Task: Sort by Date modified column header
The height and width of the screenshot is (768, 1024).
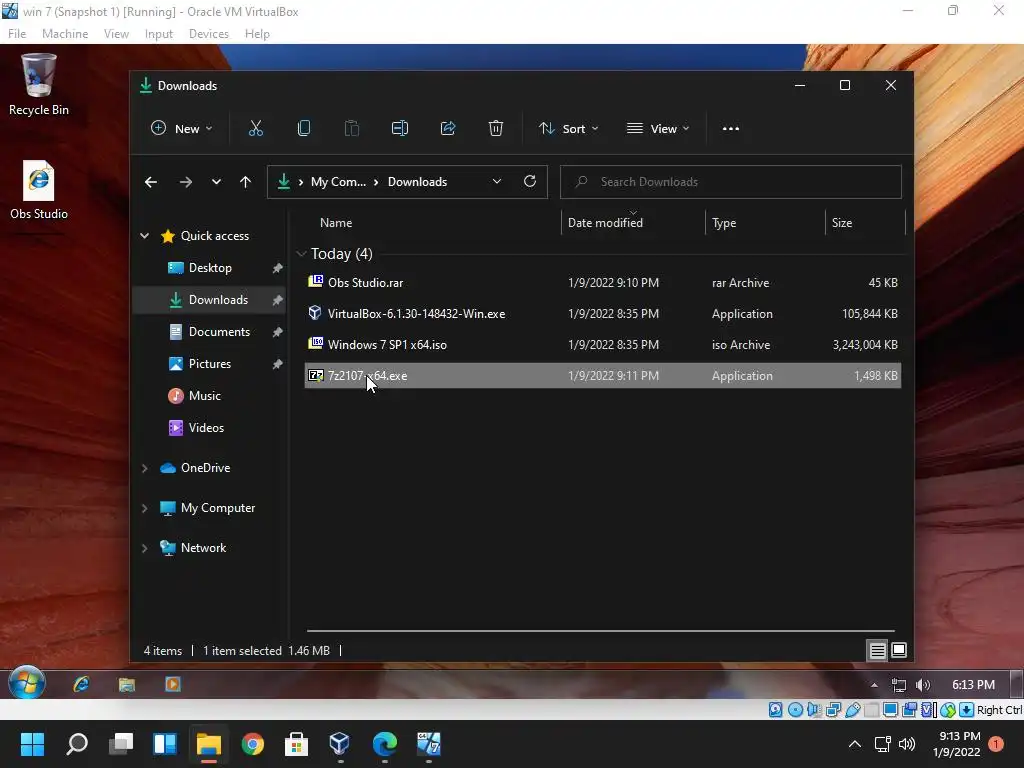Action: [x=605, y=223]
